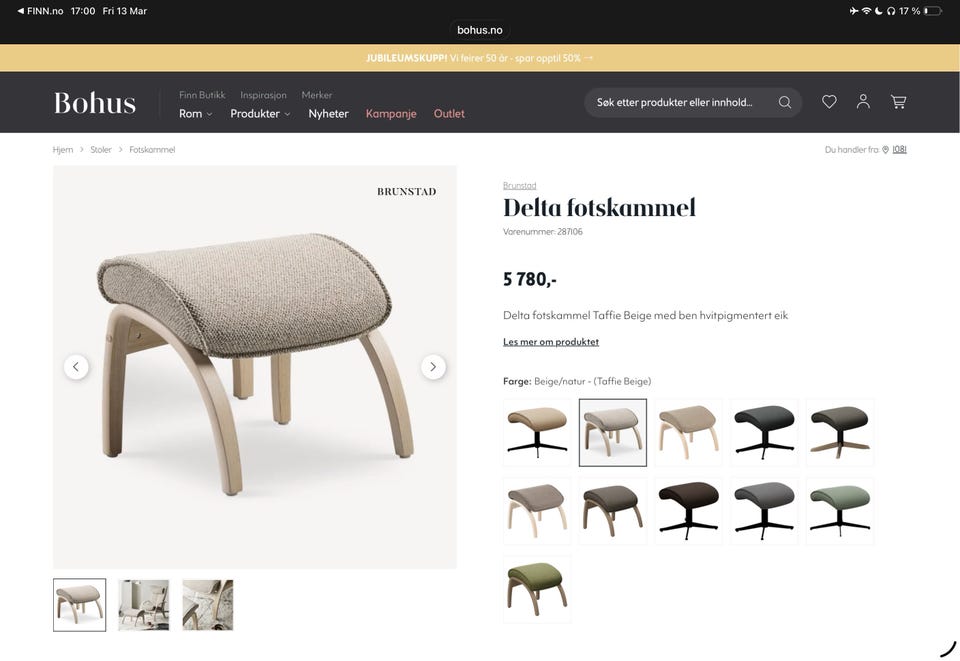Go back to FINN.no app
Viewport: 960px width, 661px height.
tap(40, 11)
